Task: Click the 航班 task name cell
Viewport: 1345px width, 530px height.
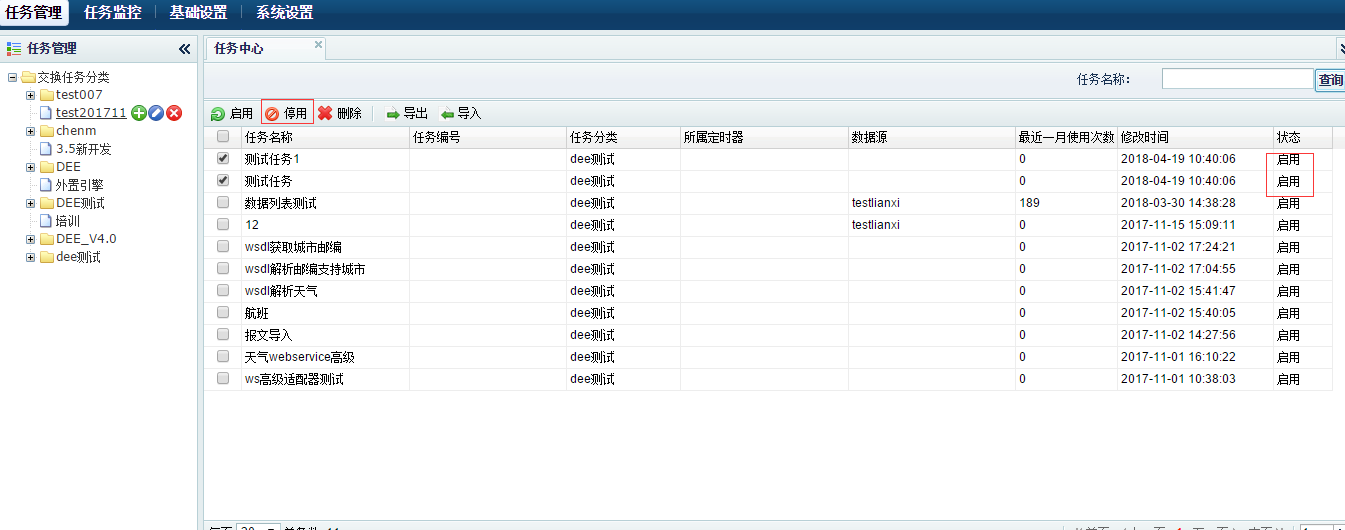Action: (256, 313)
